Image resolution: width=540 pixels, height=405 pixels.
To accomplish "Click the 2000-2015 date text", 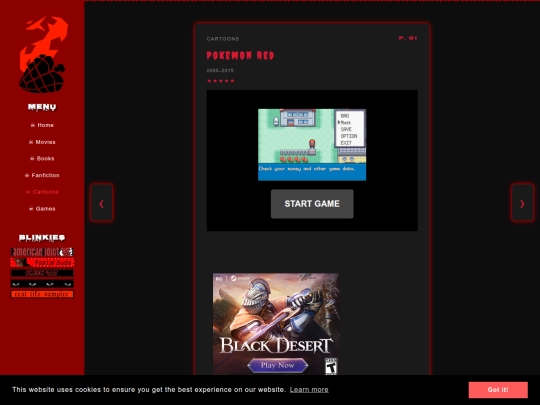I will pyautogui.click(x=220, y=70).
